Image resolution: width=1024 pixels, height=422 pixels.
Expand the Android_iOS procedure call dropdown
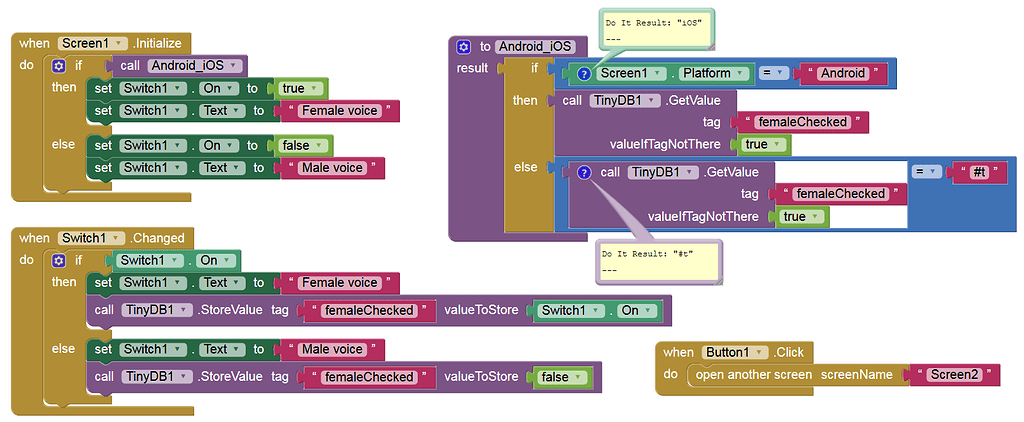(232, 66)
